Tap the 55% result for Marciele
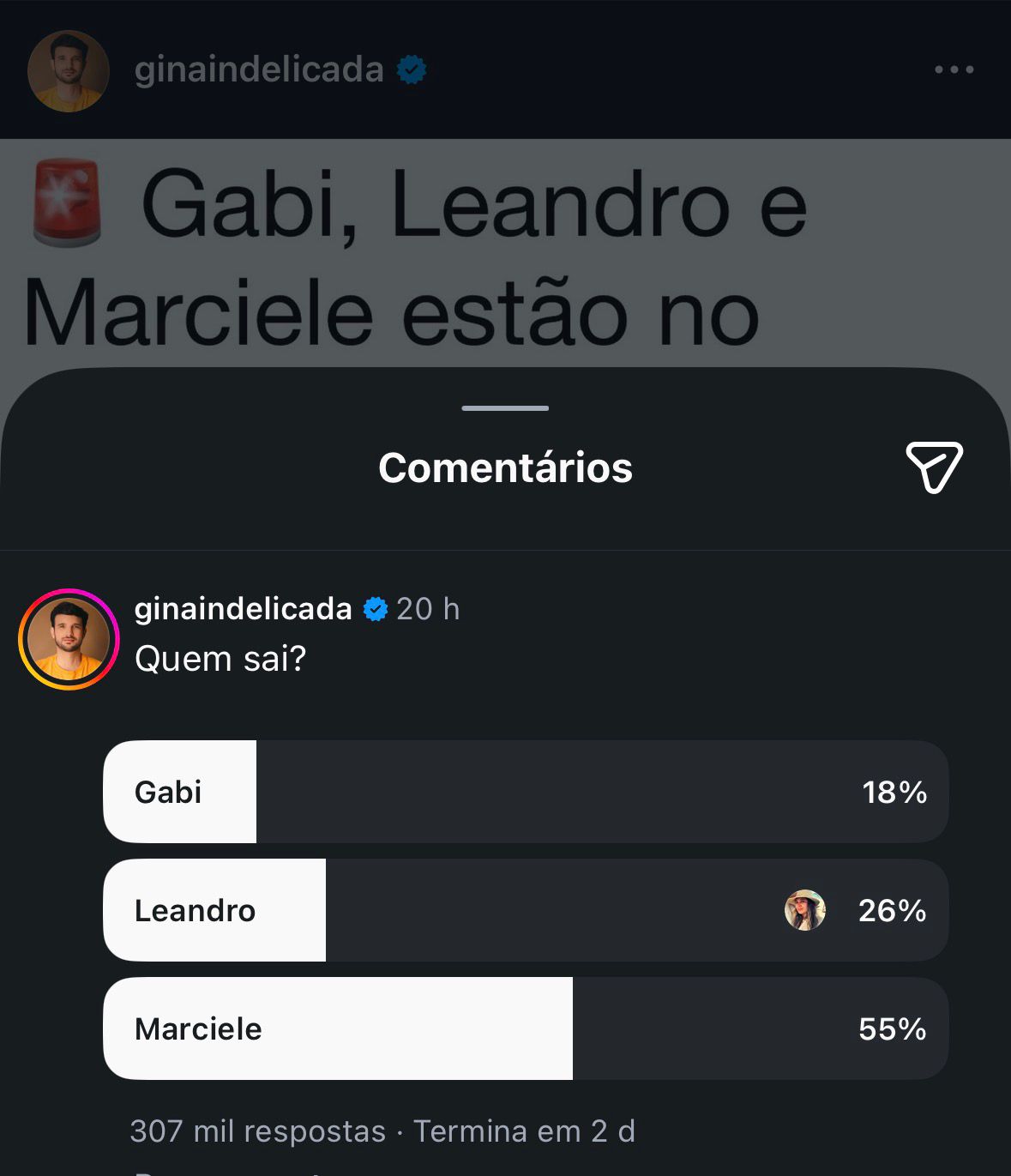The height and width of the screenshot is (1176, 1011). tap(892, 1028)
